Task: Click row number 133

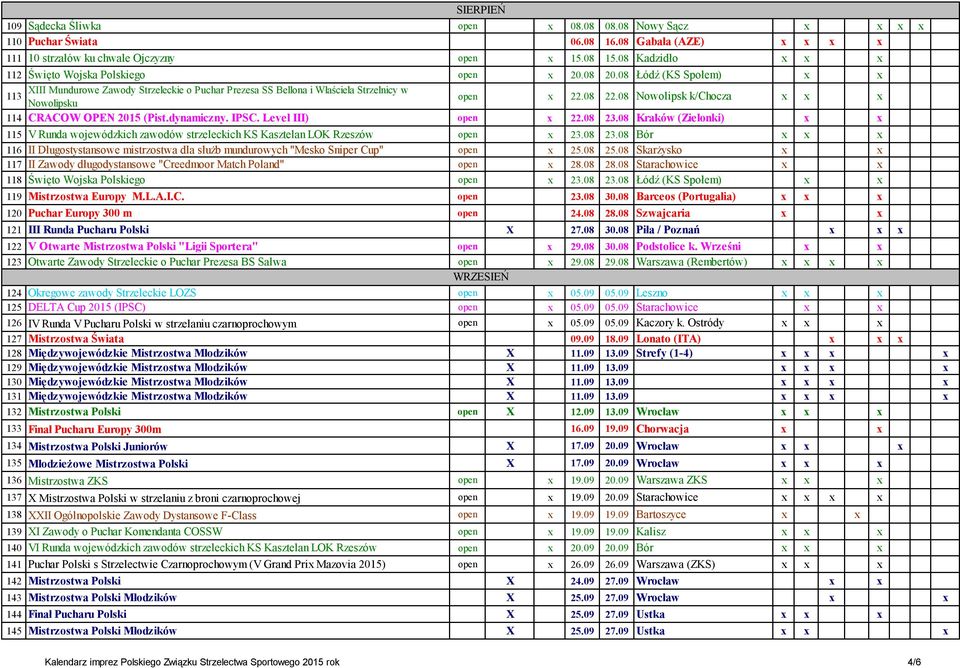Action: [14, 429]
